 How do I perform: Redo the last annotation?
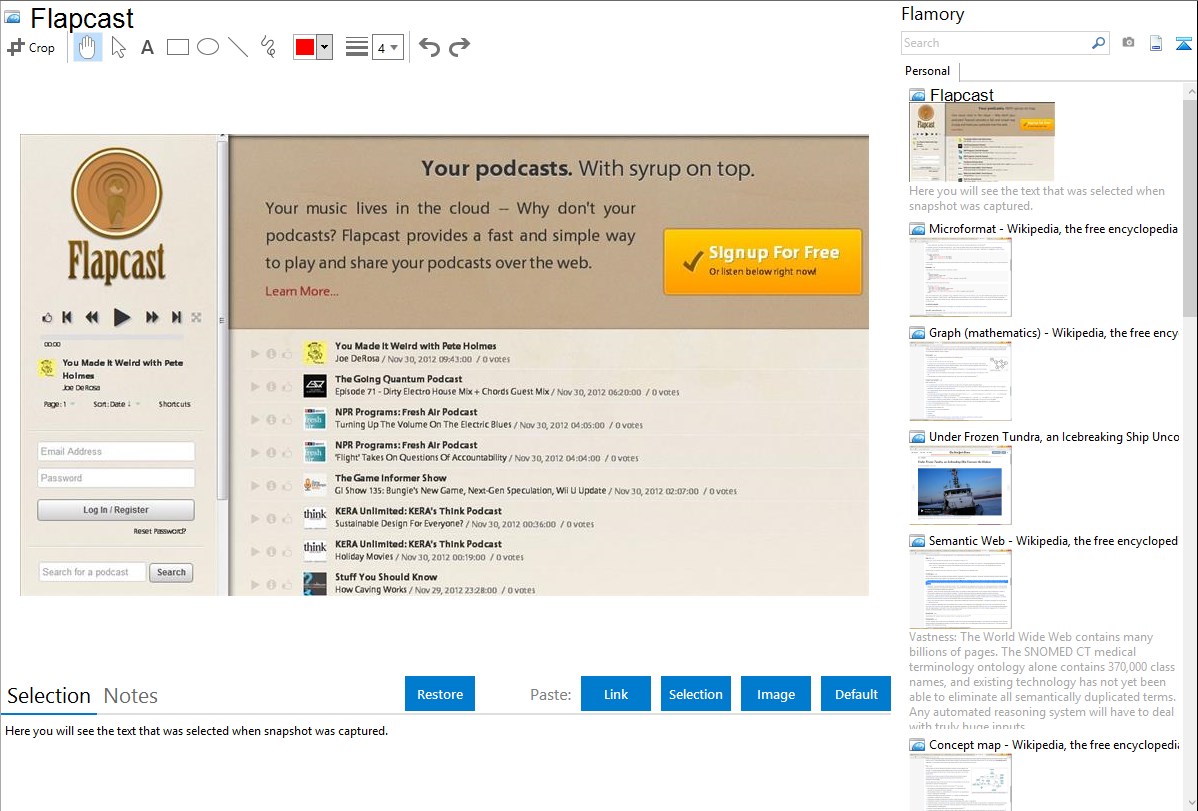[459, 47]
